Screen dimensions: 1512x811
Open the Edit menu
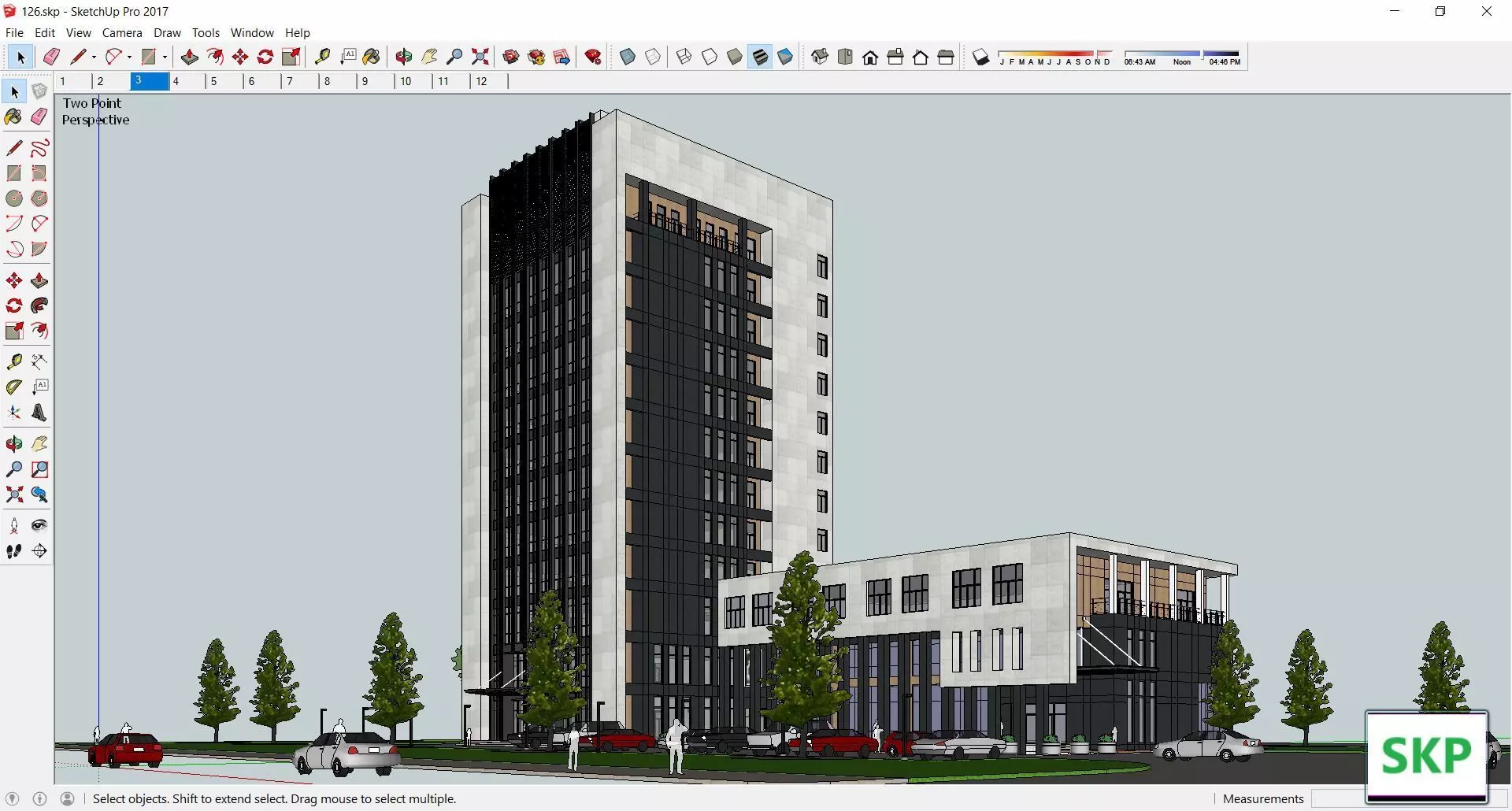click(x=45, y=32)
